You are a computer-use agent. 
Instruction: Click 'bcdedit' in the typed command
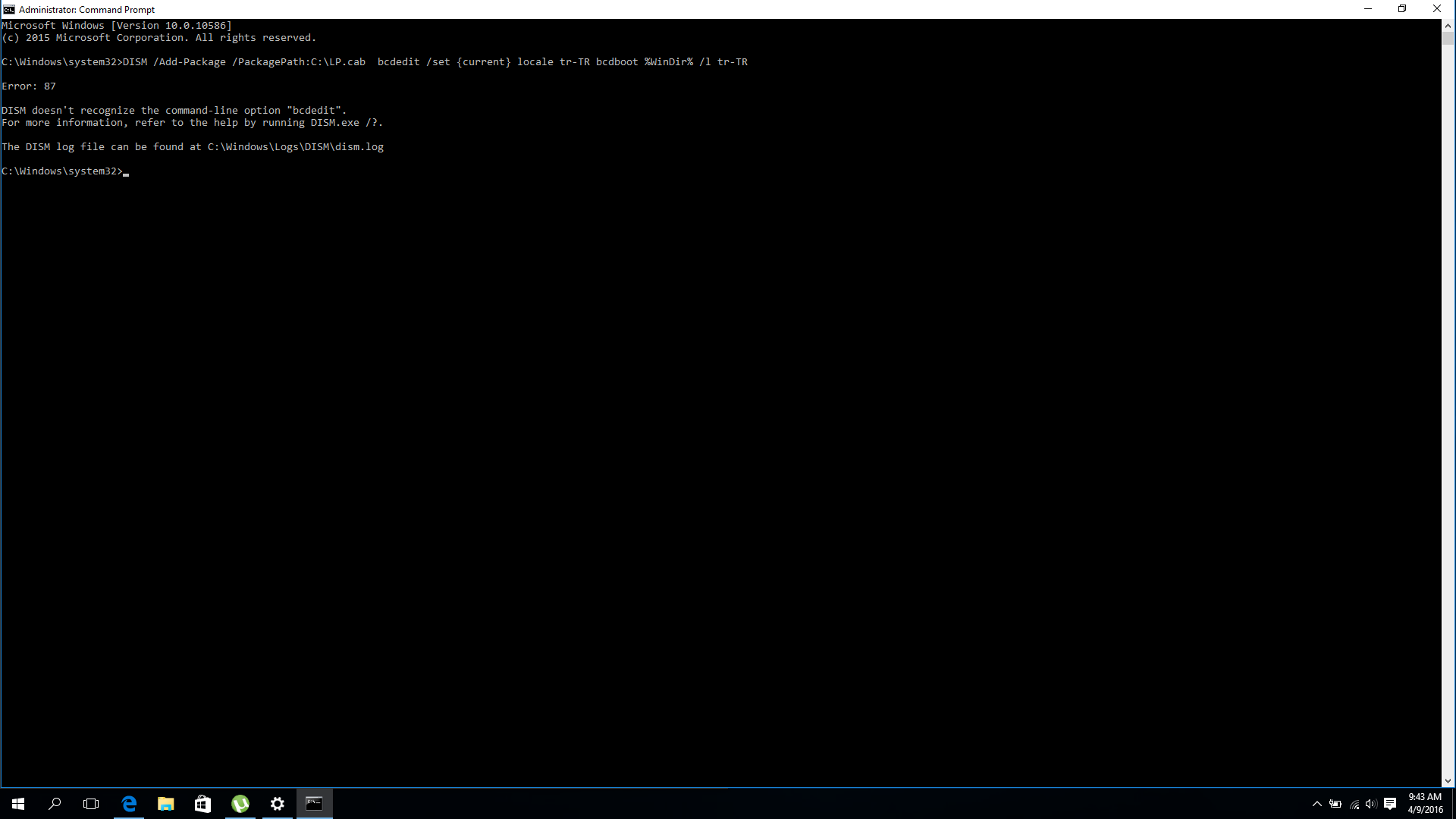click(x=398, y=62)
